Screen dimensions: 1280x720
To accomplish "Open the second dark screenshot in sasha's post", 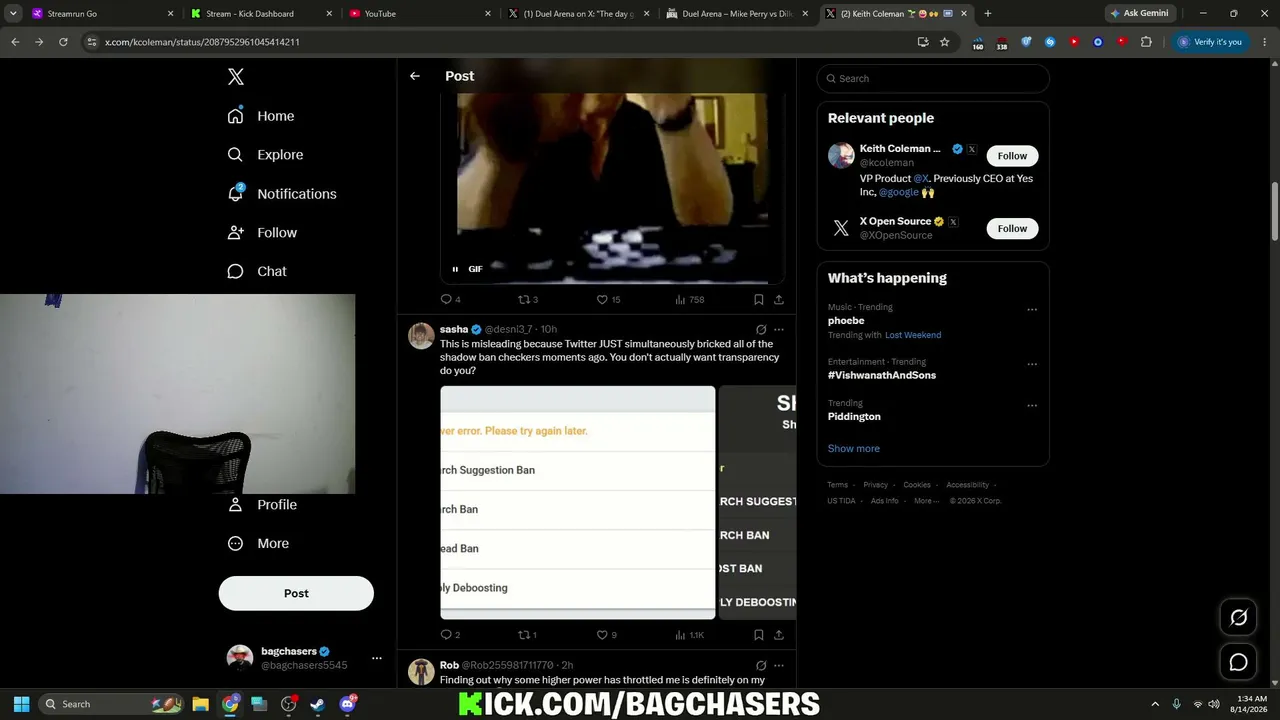I will (x=758, y=503).
